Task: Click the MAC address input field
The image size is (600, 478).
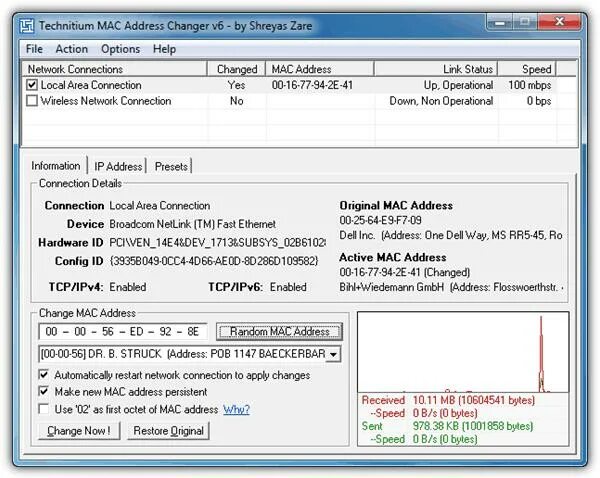Action: [x=122, y=331]
